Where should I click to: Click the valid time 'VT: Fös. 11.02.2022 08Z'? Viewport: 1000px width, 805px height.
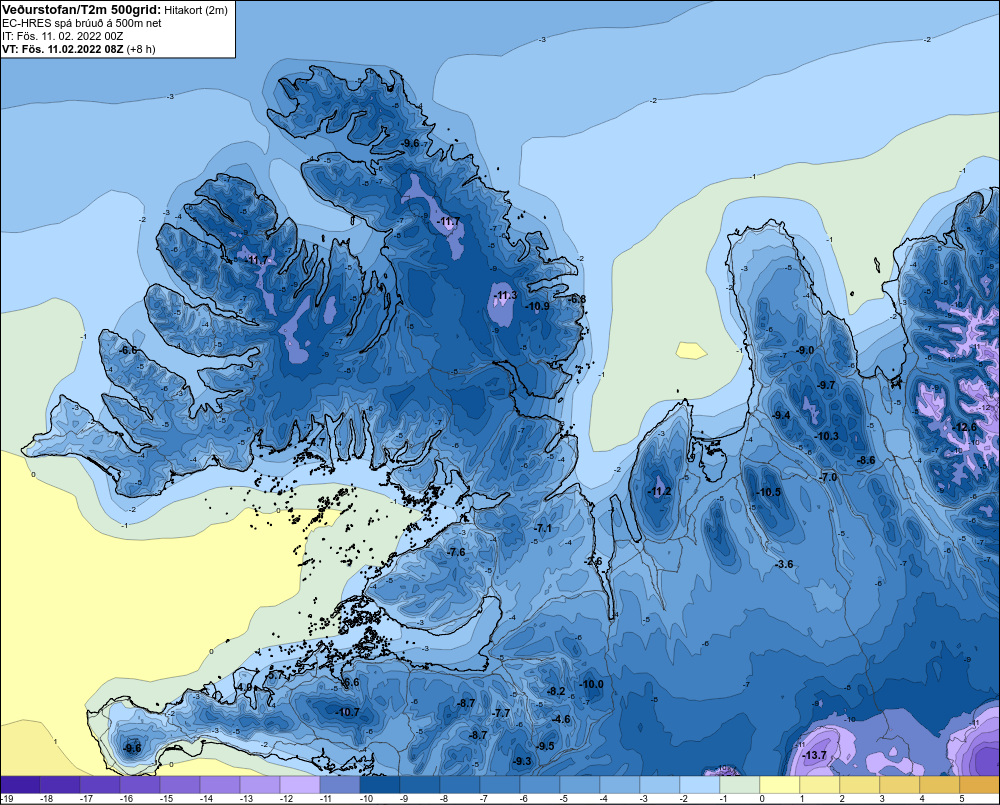pyautogui.click(x=62, y=49)
